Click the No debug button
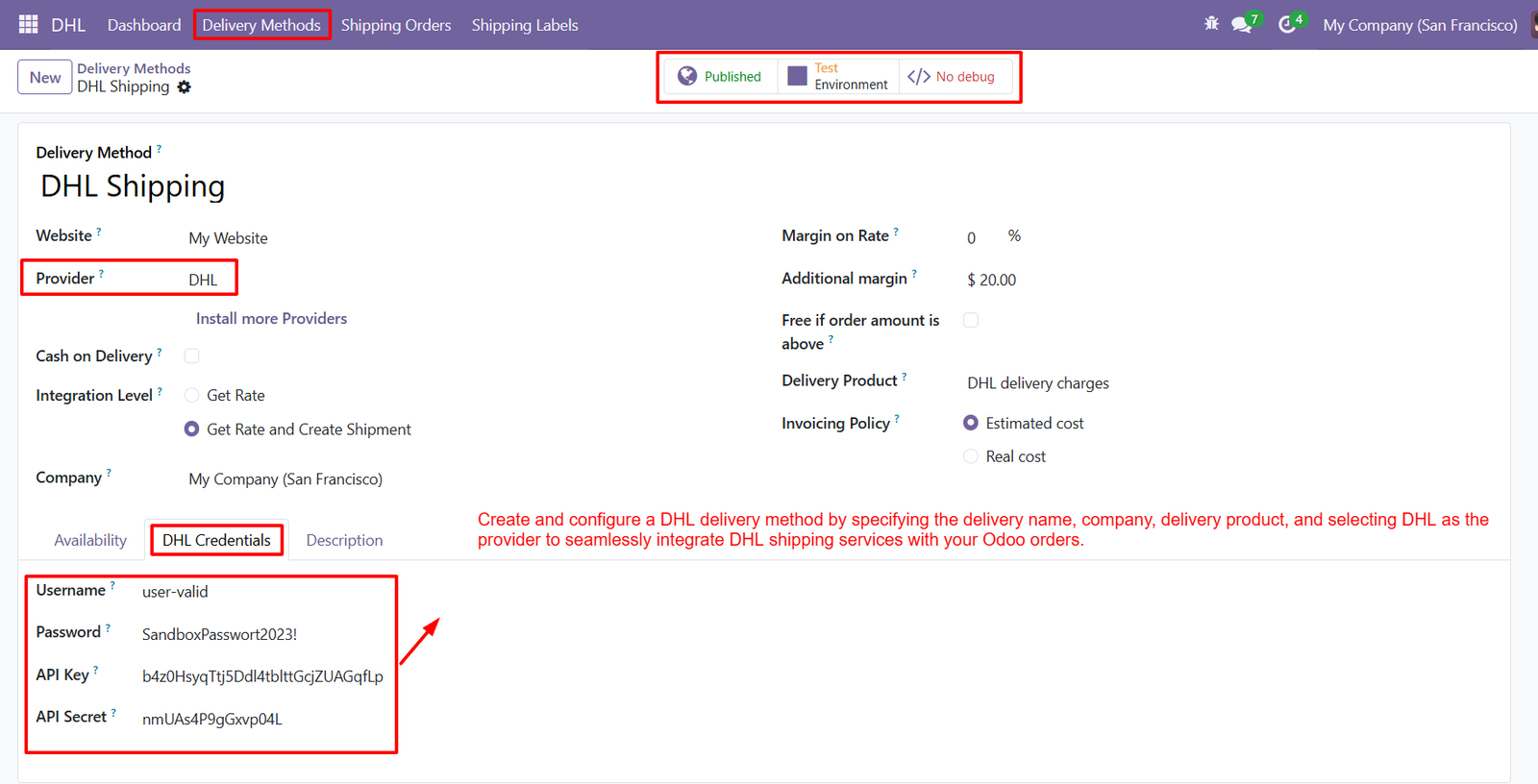1538x784 pixels. [955, 76]
